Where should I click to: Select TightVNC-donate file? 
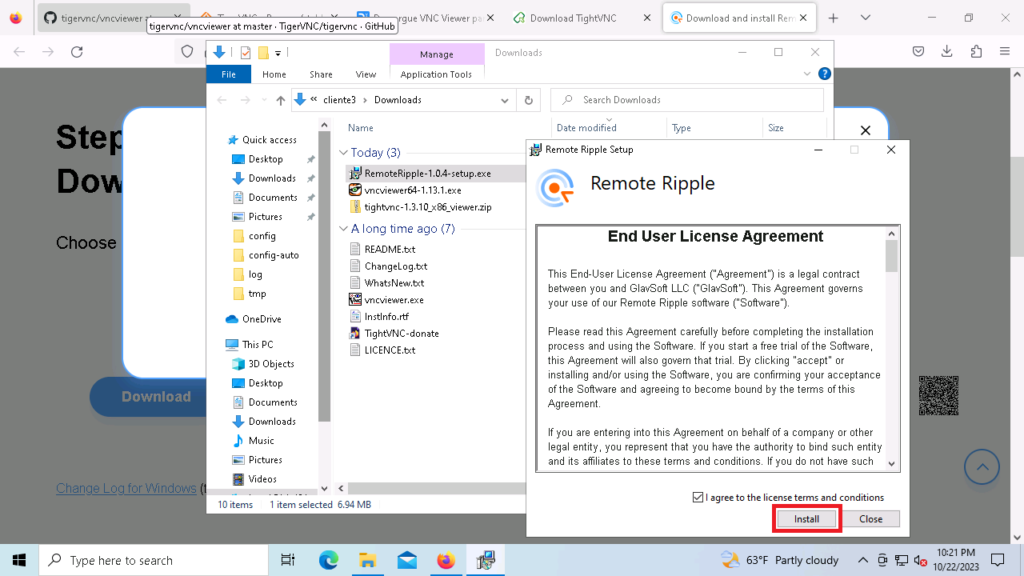(401, 333)
